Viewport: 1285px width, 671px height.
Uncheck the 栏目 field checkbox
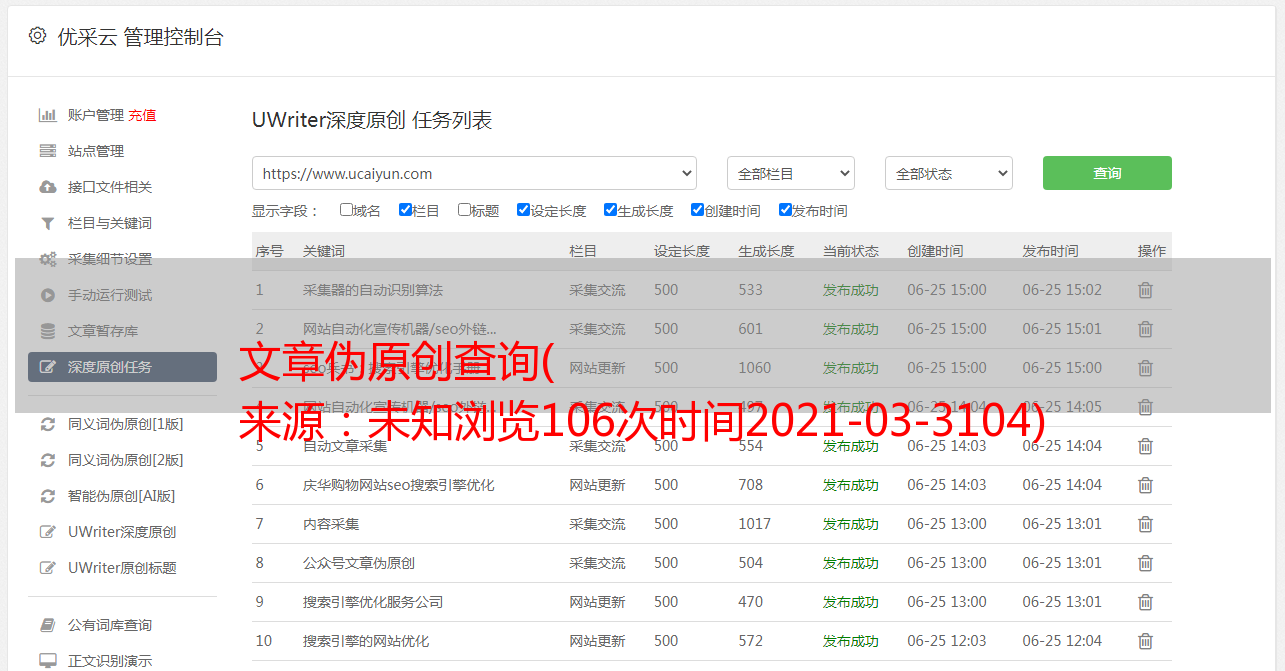[x=405, y=210]
